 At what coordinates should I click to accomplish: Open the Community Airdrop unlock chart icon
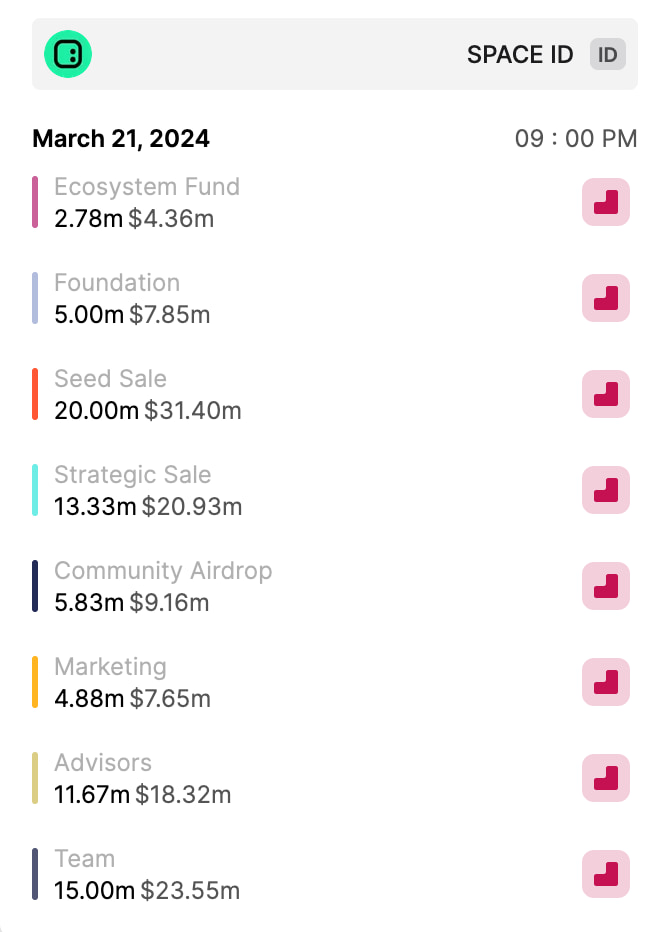606,586
